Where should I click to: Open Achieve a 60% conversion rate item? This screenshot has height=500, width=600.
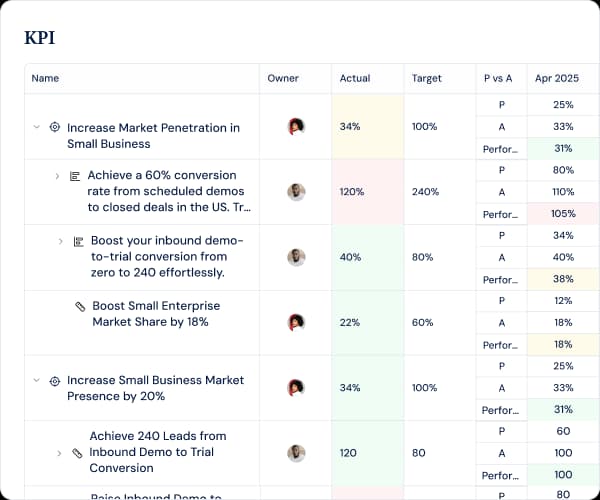coord(169,191)
